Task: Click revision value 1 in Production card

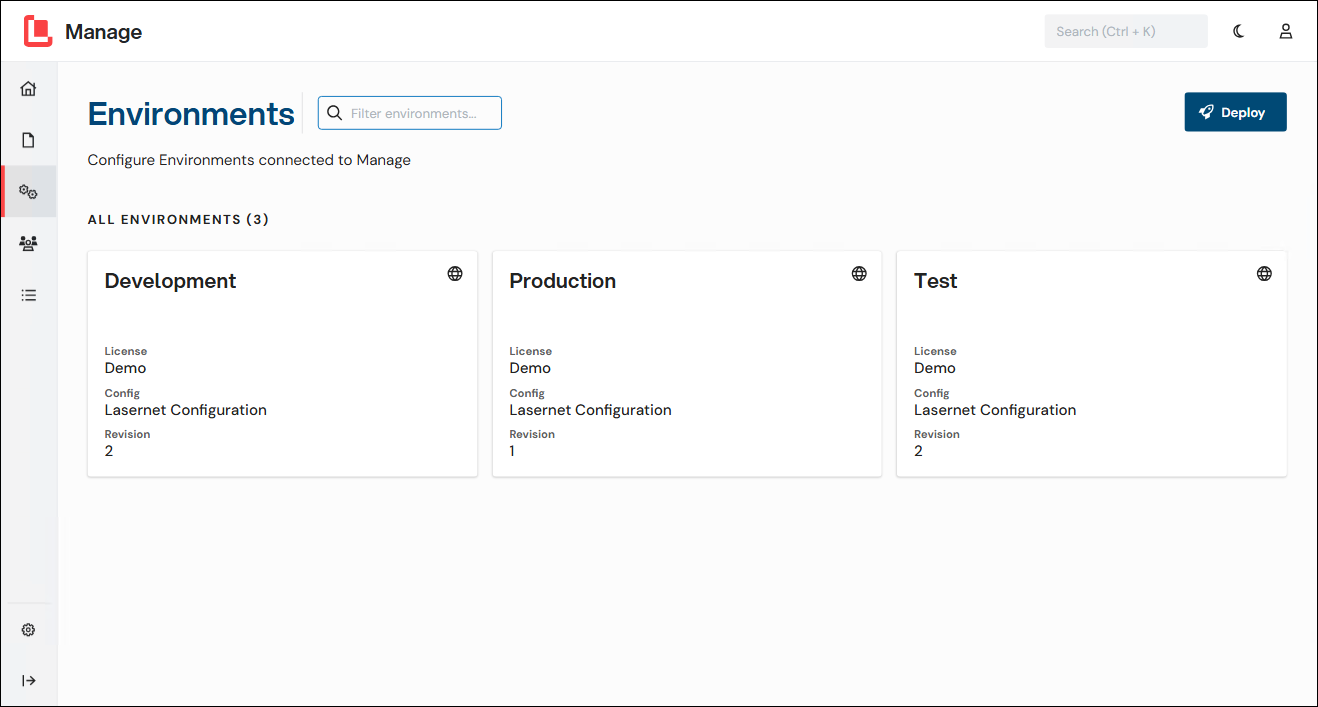Action: pyautogui.click(x=512, y=451)
